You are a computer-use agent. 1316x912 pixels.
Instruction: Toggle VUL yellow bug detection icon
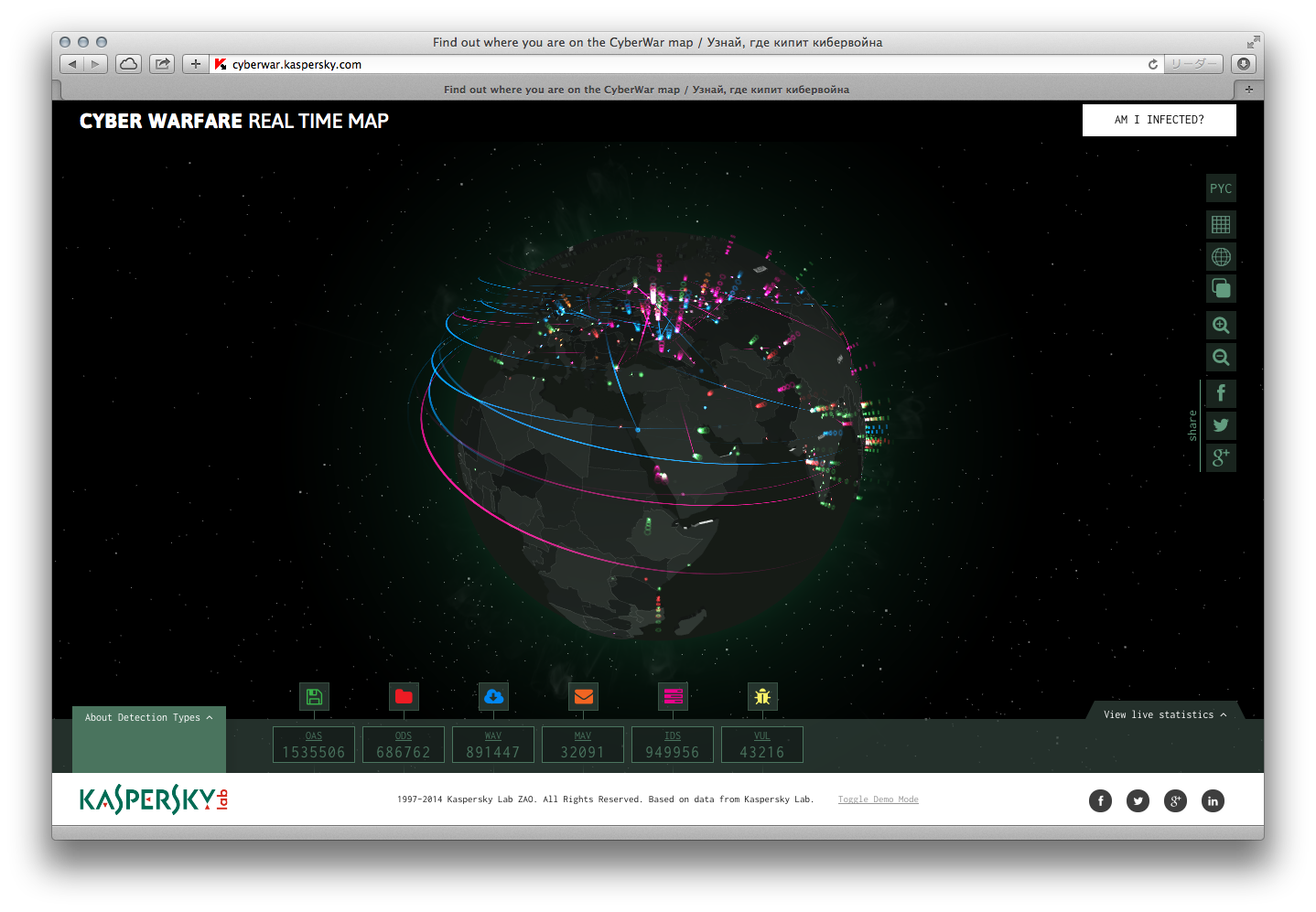pyautogui.click(x=762, y=697)
